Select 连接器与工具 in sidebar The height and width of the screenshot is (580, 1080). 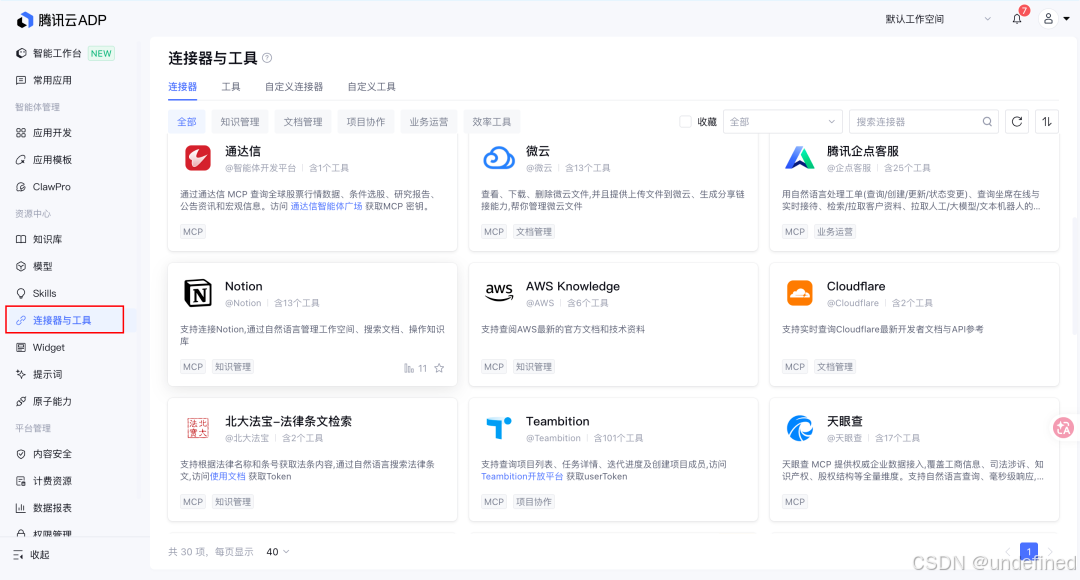(x=65, y=320)
